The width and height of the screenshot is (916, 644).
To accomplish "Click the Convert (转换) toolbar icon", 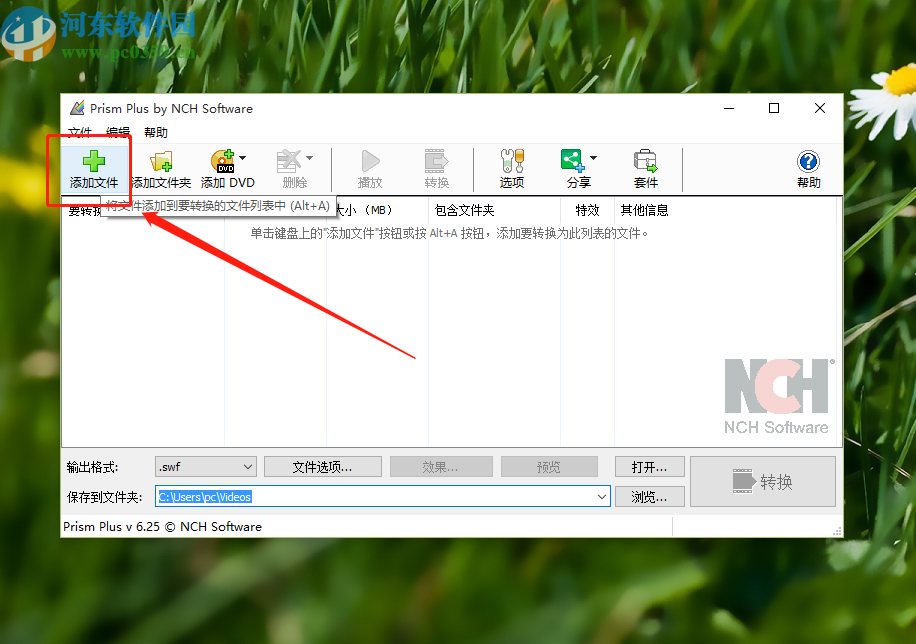I will click(x=436, y=161).
